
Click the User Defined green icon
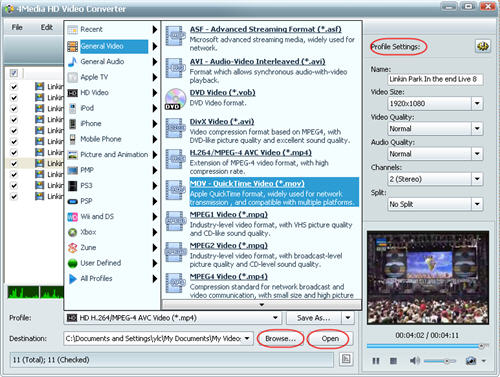pos(72,263)
